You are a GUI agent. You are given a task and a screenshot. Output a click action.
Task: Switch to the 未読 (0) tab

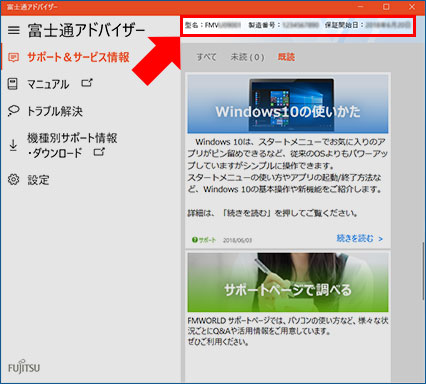[247, 57]
